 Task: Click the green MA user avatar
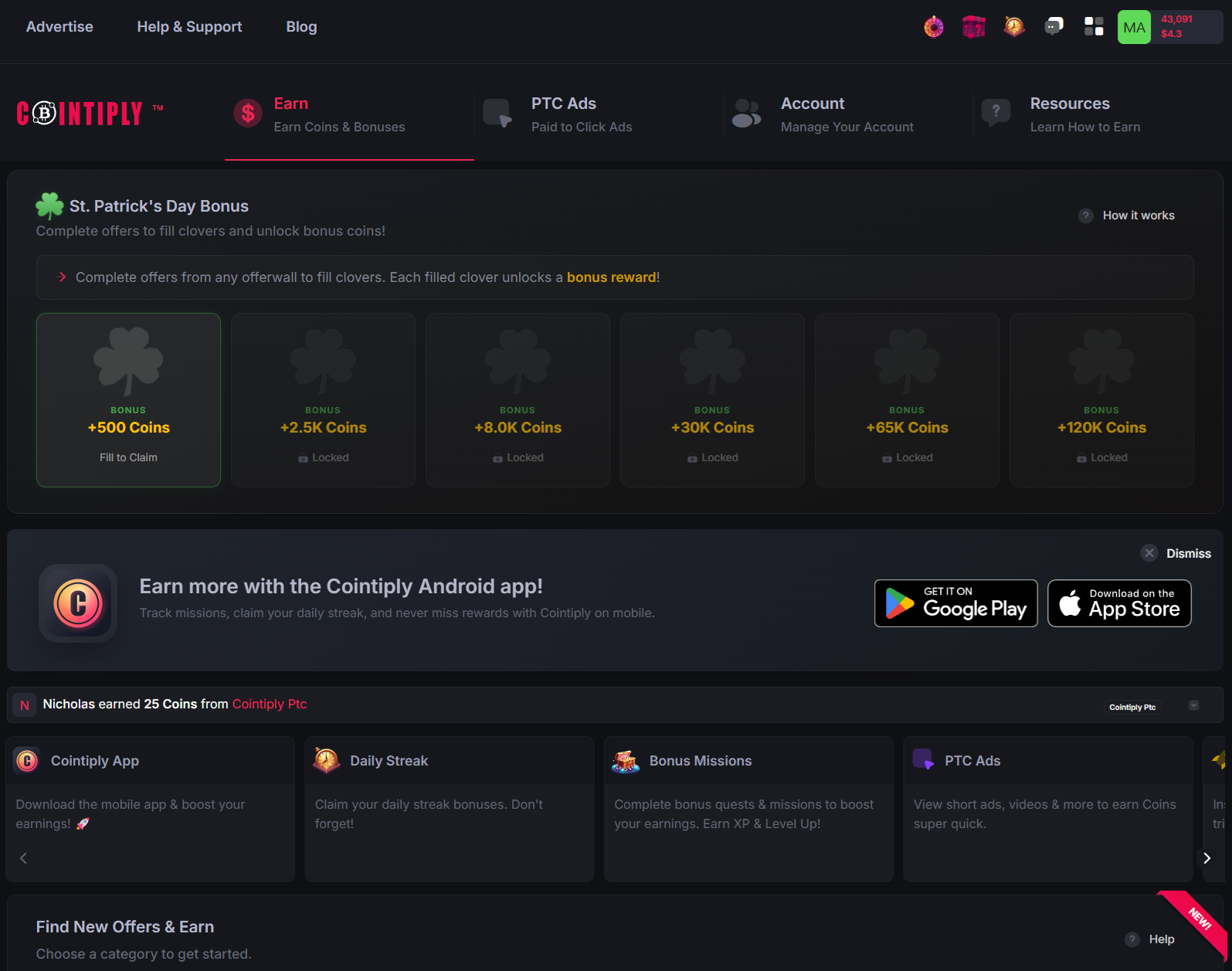pos(1134,27)
